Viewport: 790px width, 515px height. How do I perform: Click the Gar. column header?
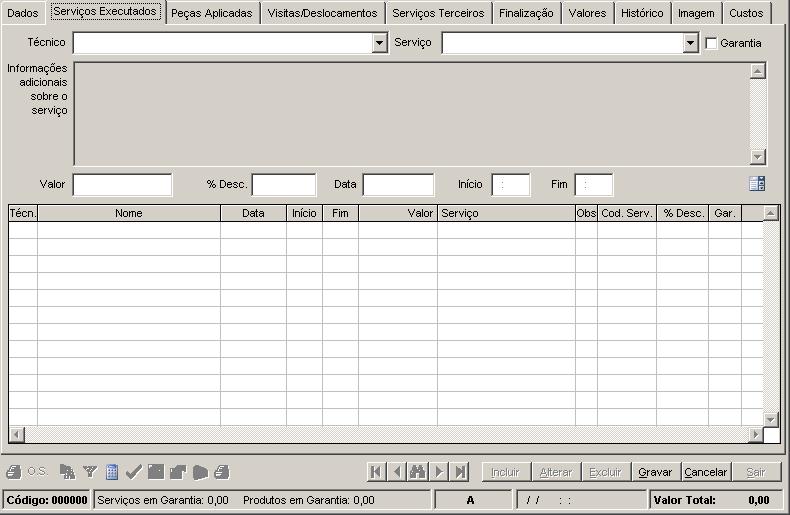725,213
